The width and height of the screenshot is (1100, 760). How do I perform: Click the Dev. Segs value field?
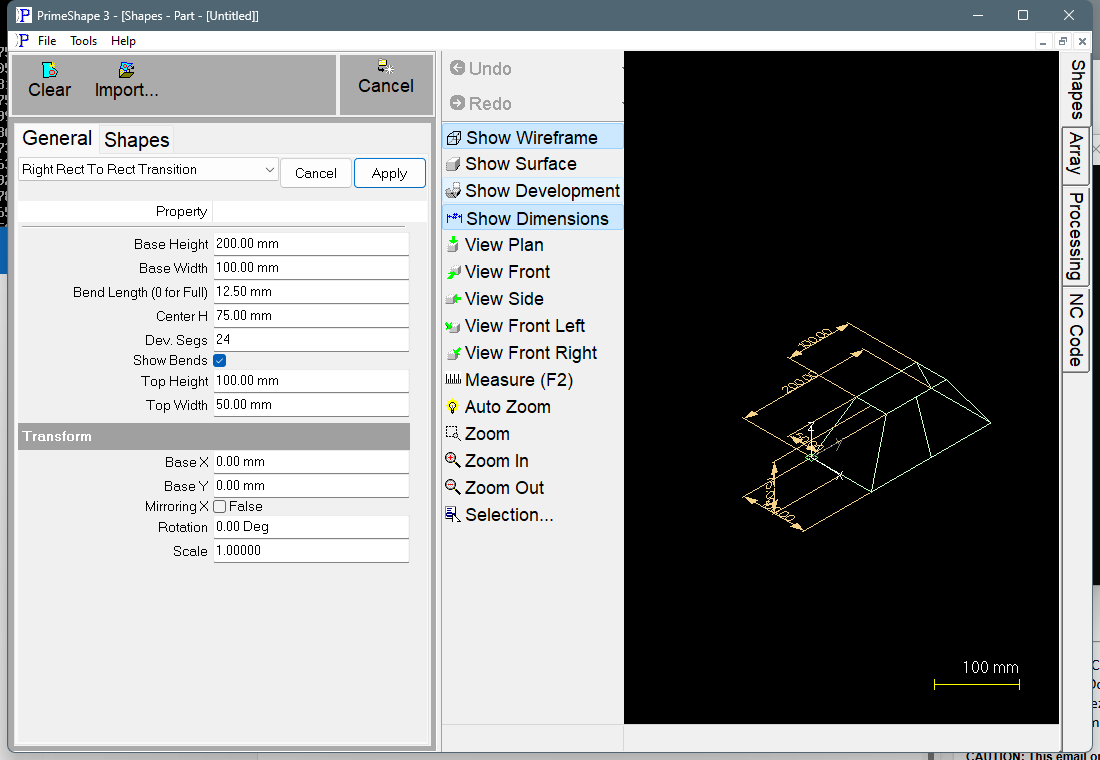(x=311, y=340)
